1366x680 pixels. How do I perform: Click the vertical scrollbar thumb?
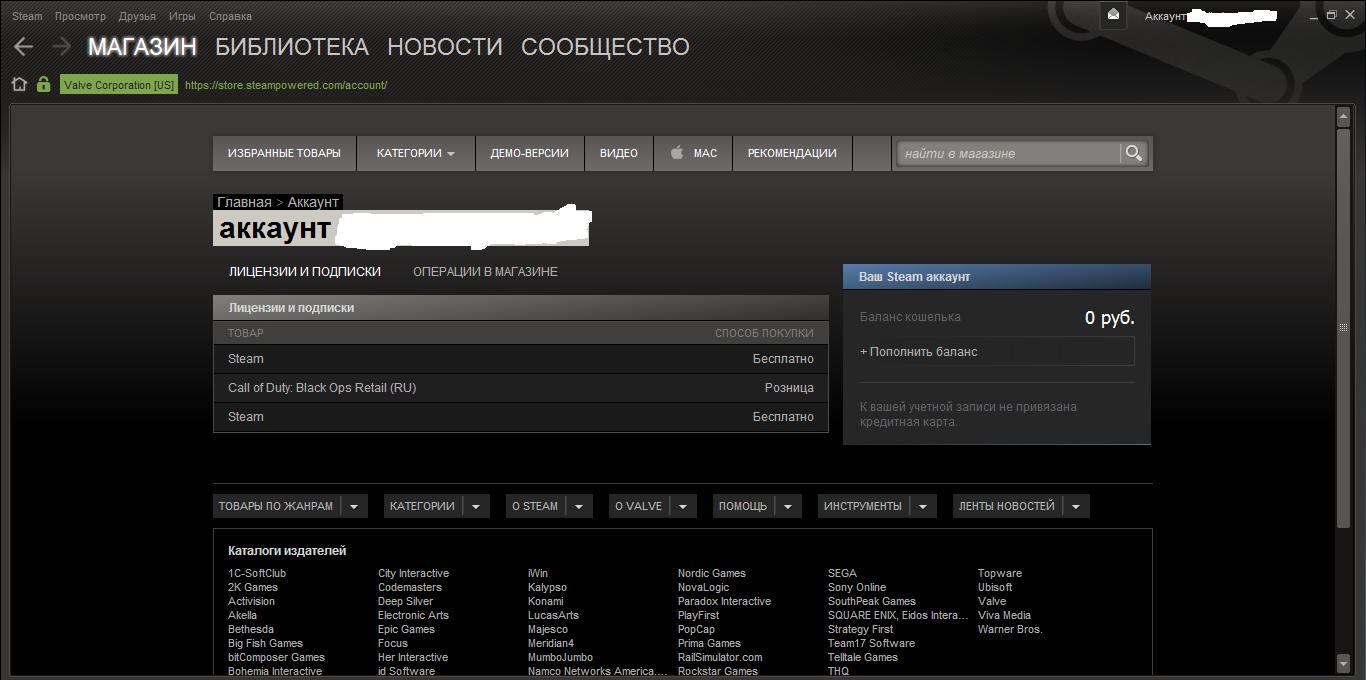pyautogui.click(x=1343, y=327)
